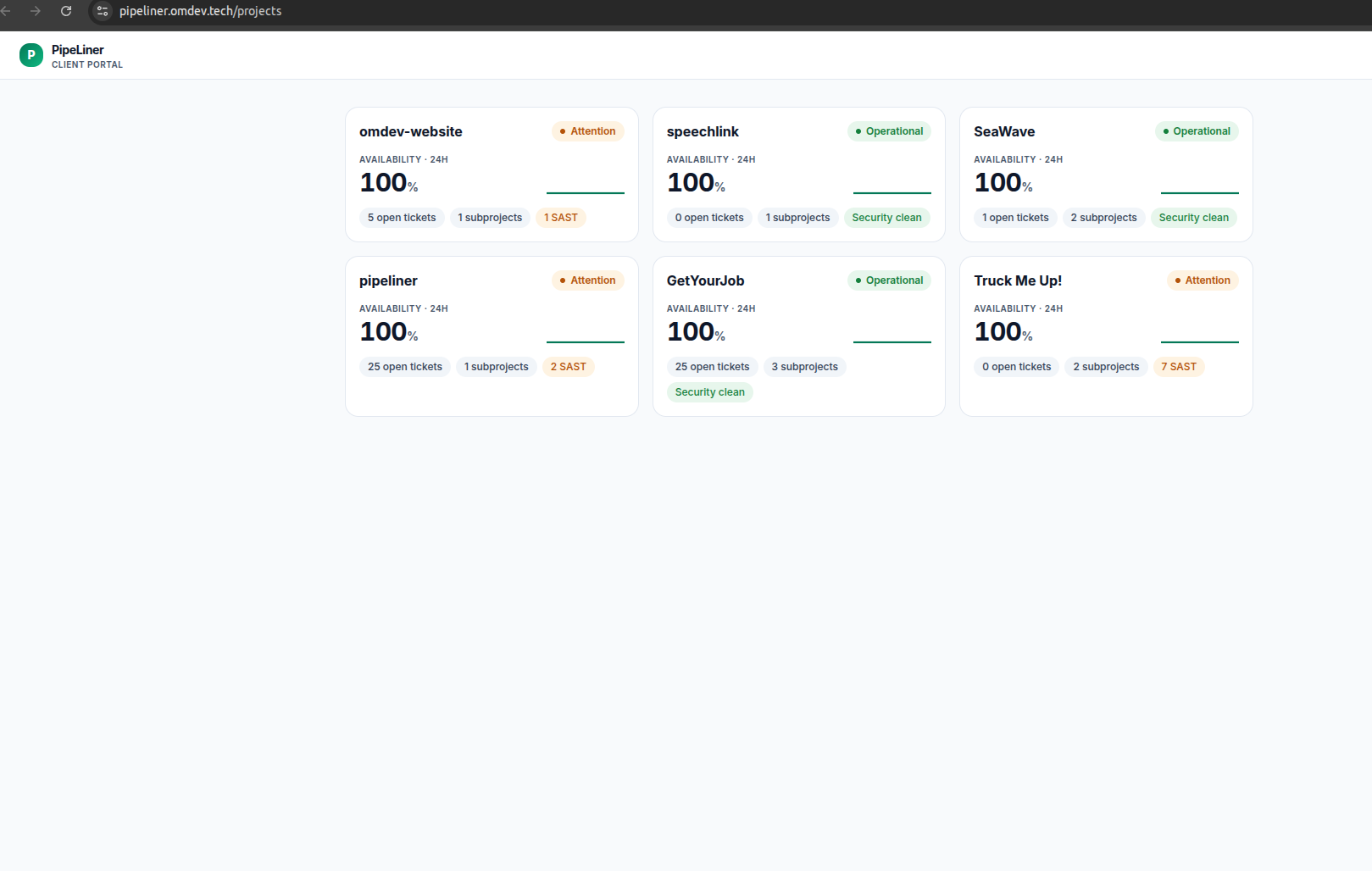Open the site information icon in address bar

tap(103, 11)
